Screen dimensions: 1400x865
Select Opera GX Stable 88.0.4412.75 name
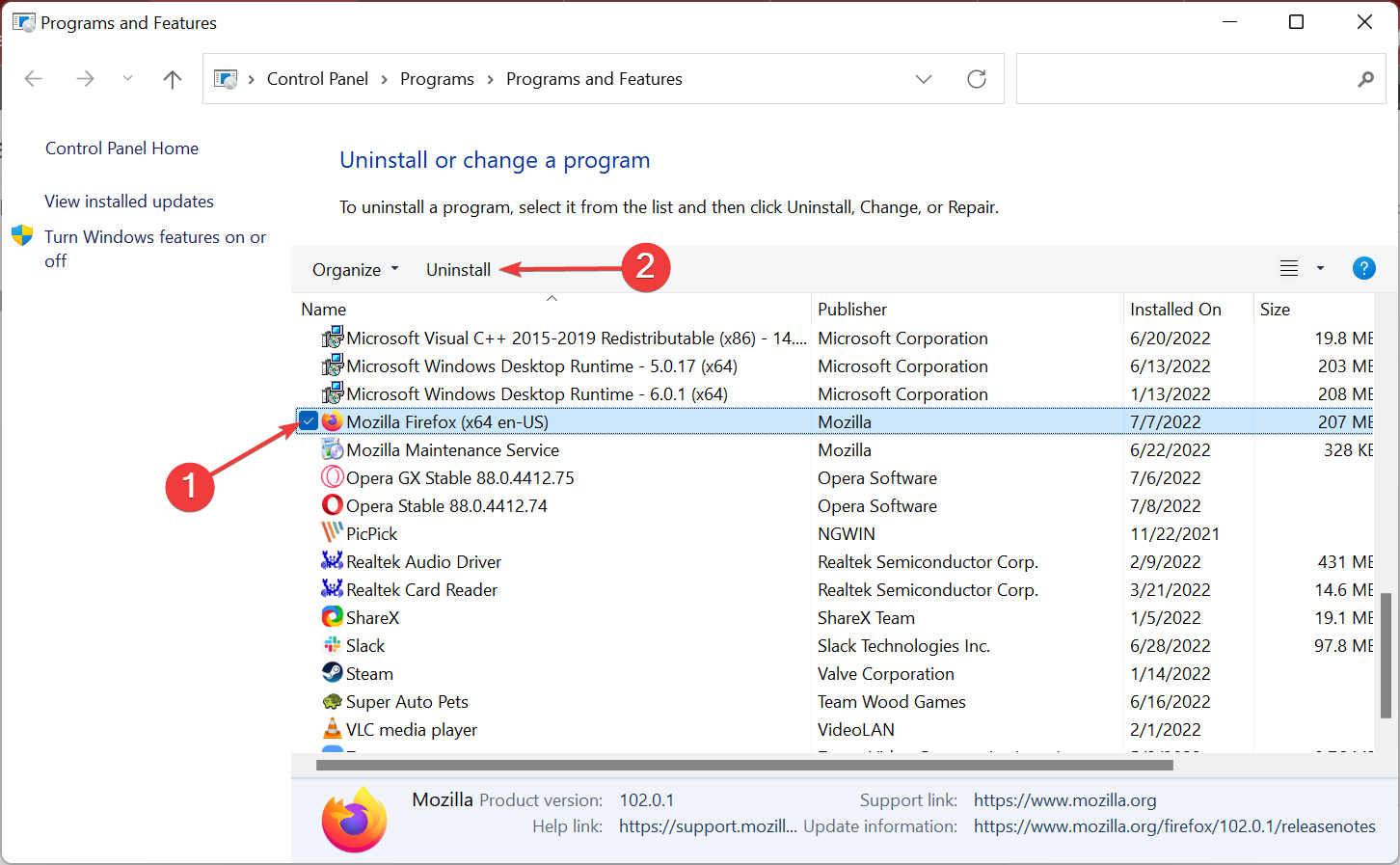(x=461, y=478)
